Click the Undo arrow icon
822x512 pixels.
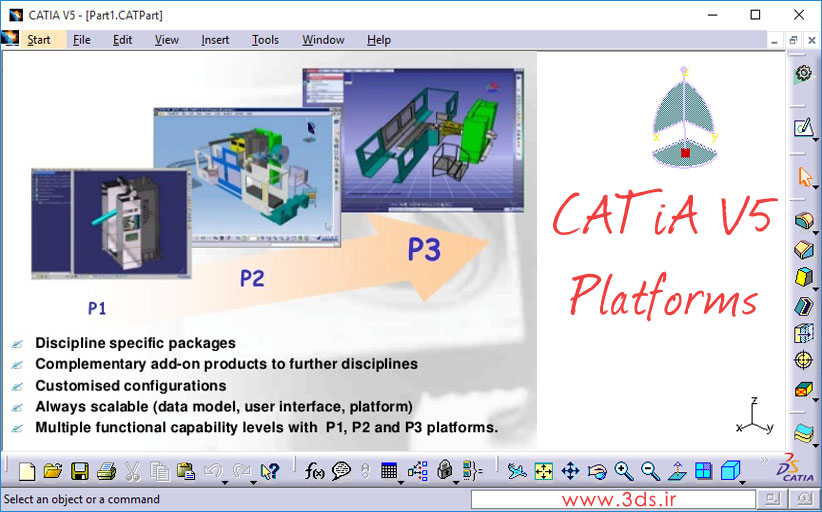(x=212, y=471)
